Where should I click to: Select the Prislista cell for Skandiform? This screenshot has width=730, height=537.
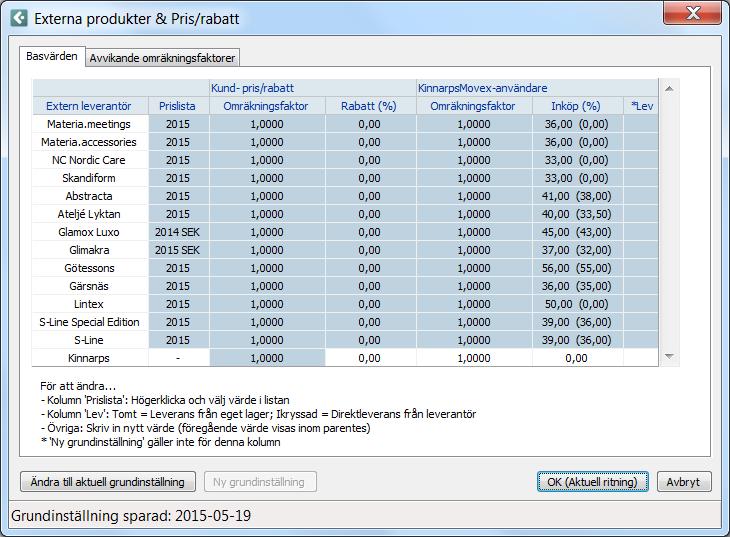click(x=179, y=178)
